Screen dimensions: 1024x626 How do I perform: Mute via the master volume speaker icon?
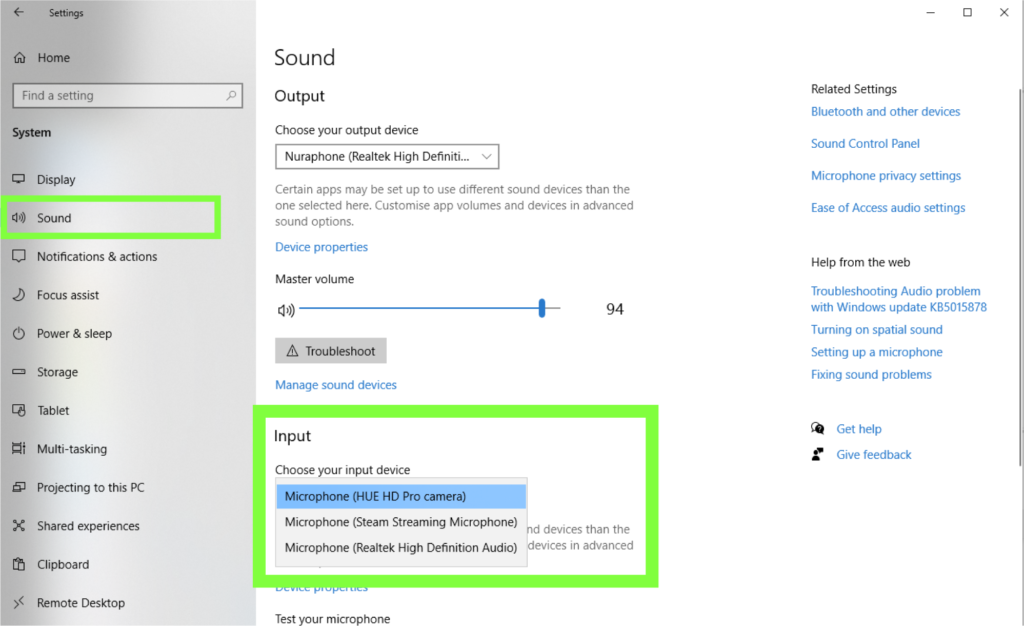(x=285, y=310)
